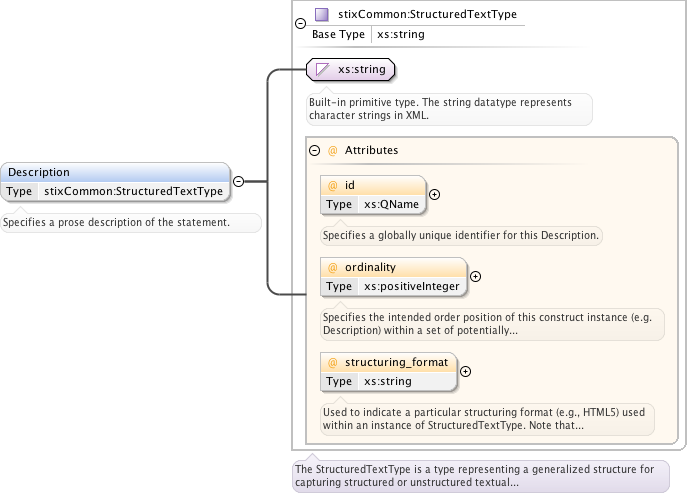Viewport: 688px width, 496px height.
Task: Click the xs:string simple type icon
Action: [x=323, y=69]
